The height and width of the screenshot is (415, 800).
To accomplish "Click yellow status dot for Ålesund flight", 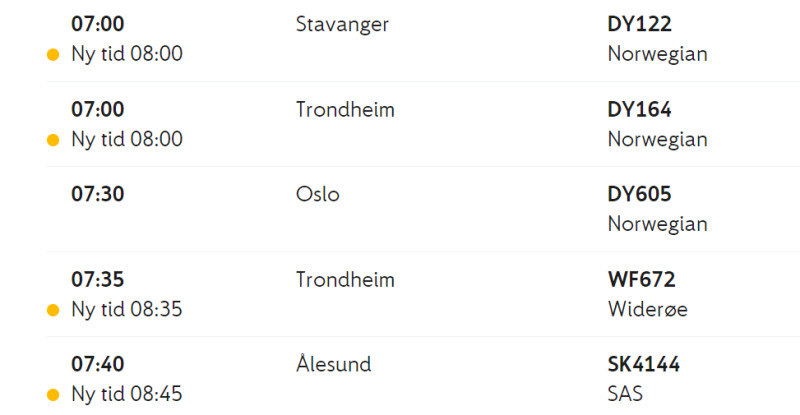I will (x=53, y=395).
